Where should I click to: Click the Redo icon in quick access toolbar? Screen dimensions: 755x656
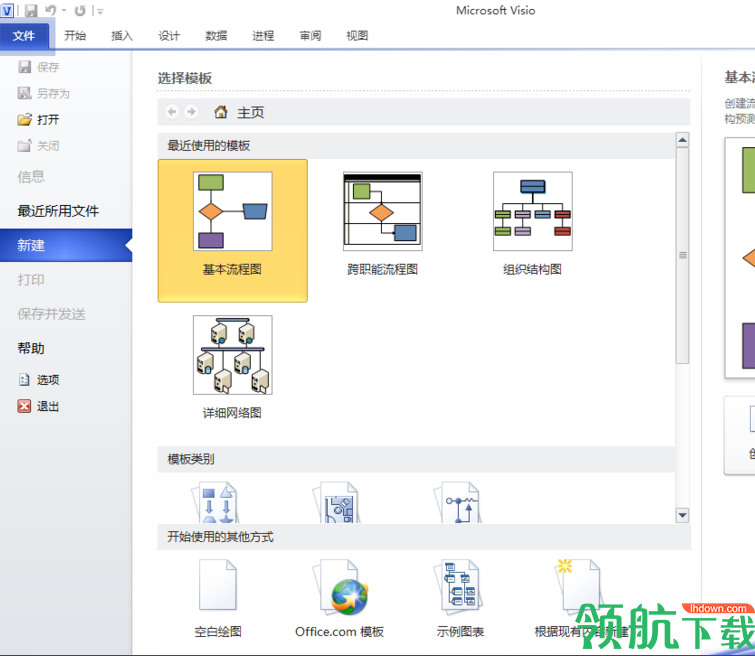(80, 11)
